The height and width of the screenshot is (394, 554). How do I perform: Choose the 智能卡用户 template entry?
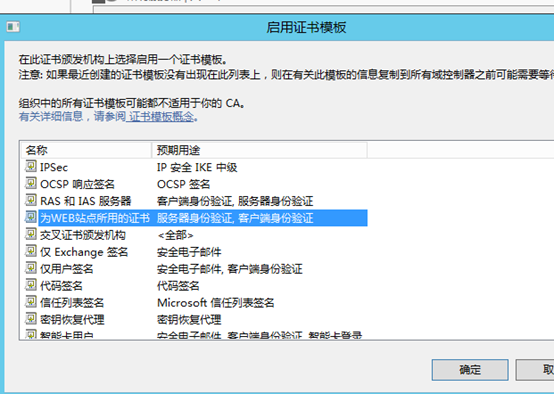[66, 334]
